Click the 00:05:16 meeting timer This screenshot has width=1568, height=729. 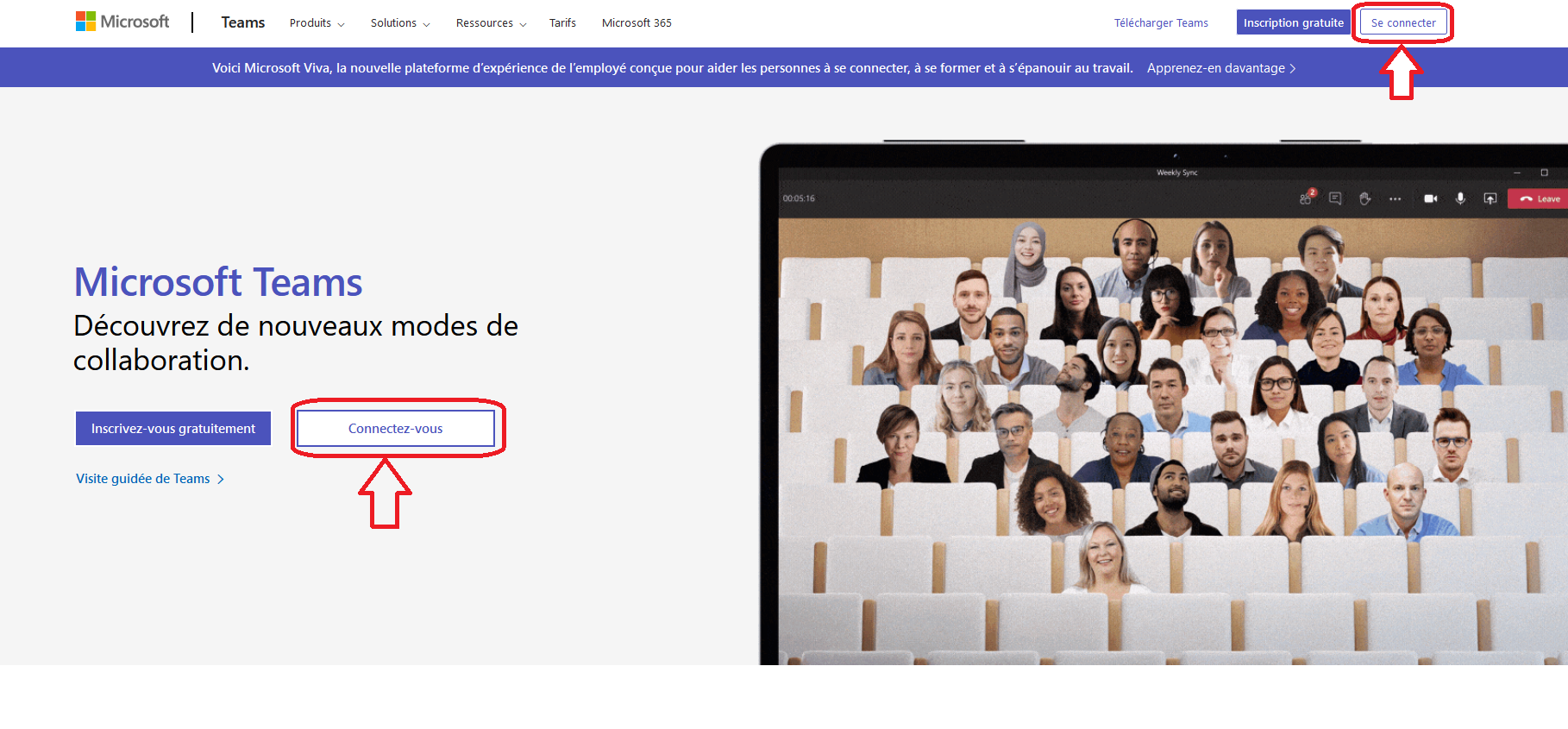click(799, 198)
